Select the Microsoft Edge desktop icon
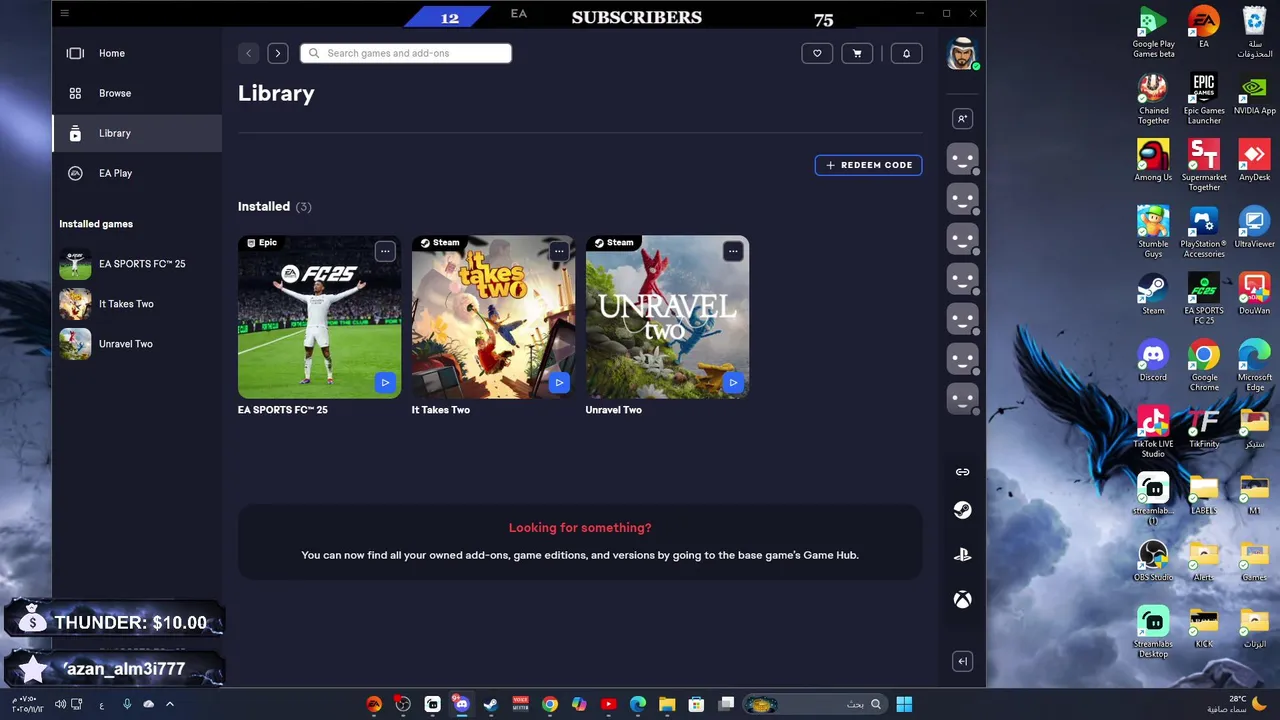 pos(1254,366)
